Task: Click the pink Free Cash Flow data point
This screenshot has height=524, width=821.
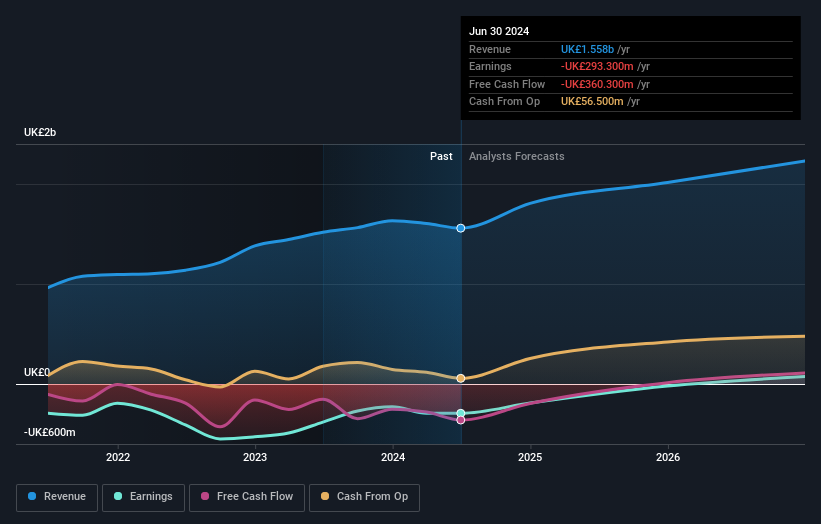Action: [461, 420]
